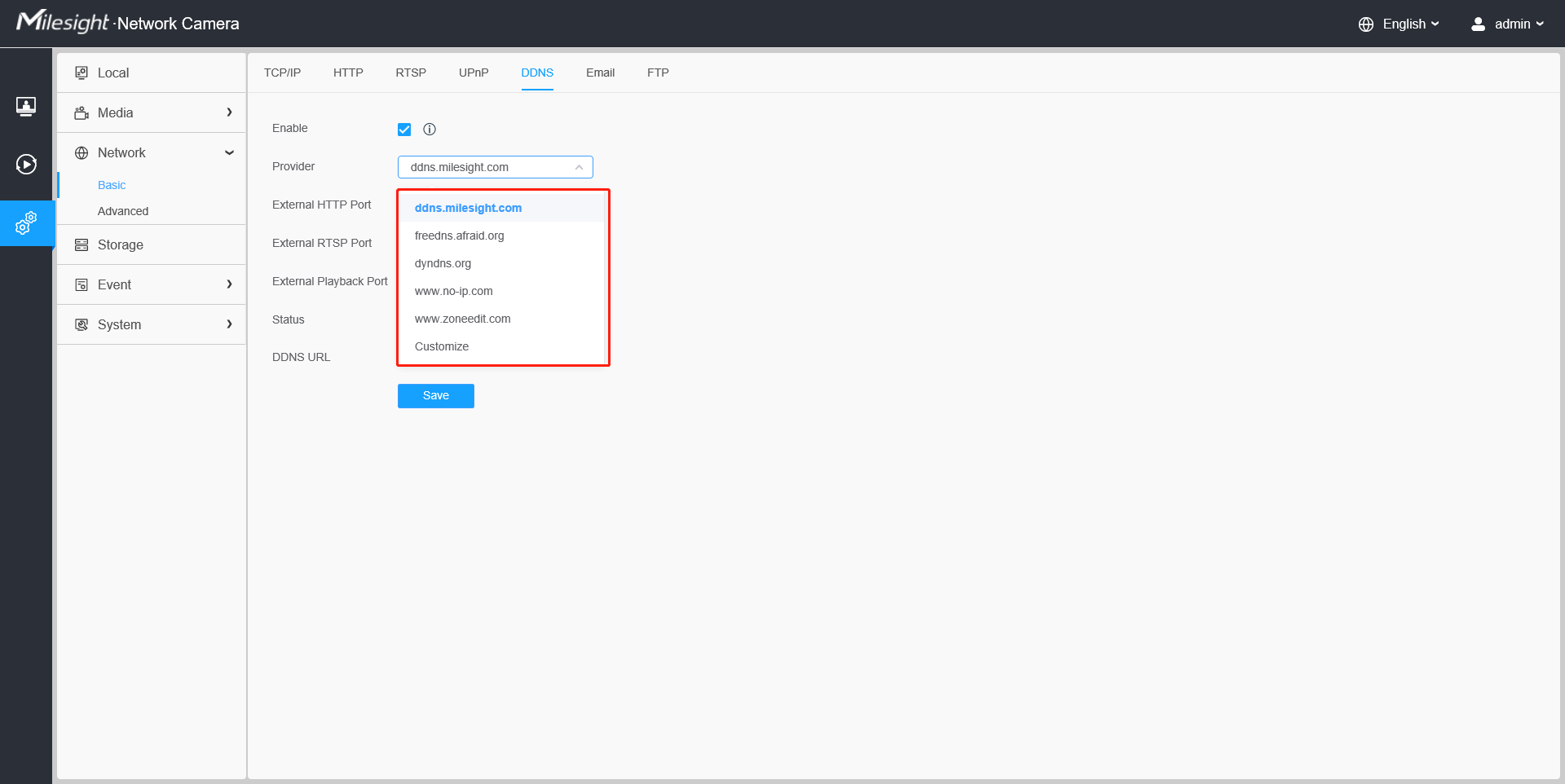Click the Status label
Viewport: 1565px width, 784px height.
click(288, 319)
